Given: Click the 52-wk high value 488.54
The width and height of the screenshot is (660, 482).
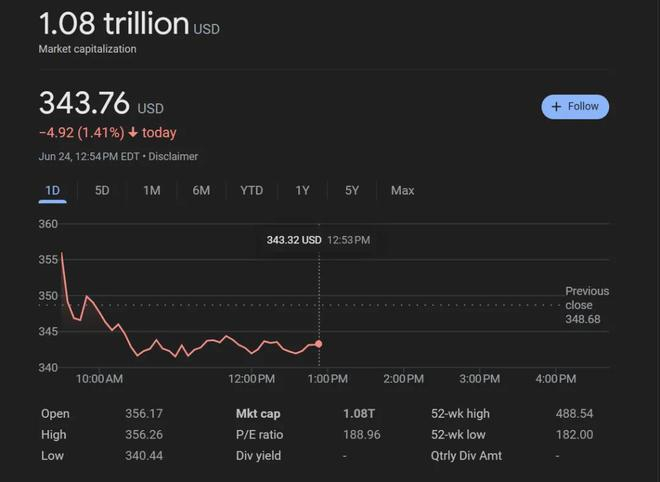Looking at the screenshot, I should click(x=574, y=413).
